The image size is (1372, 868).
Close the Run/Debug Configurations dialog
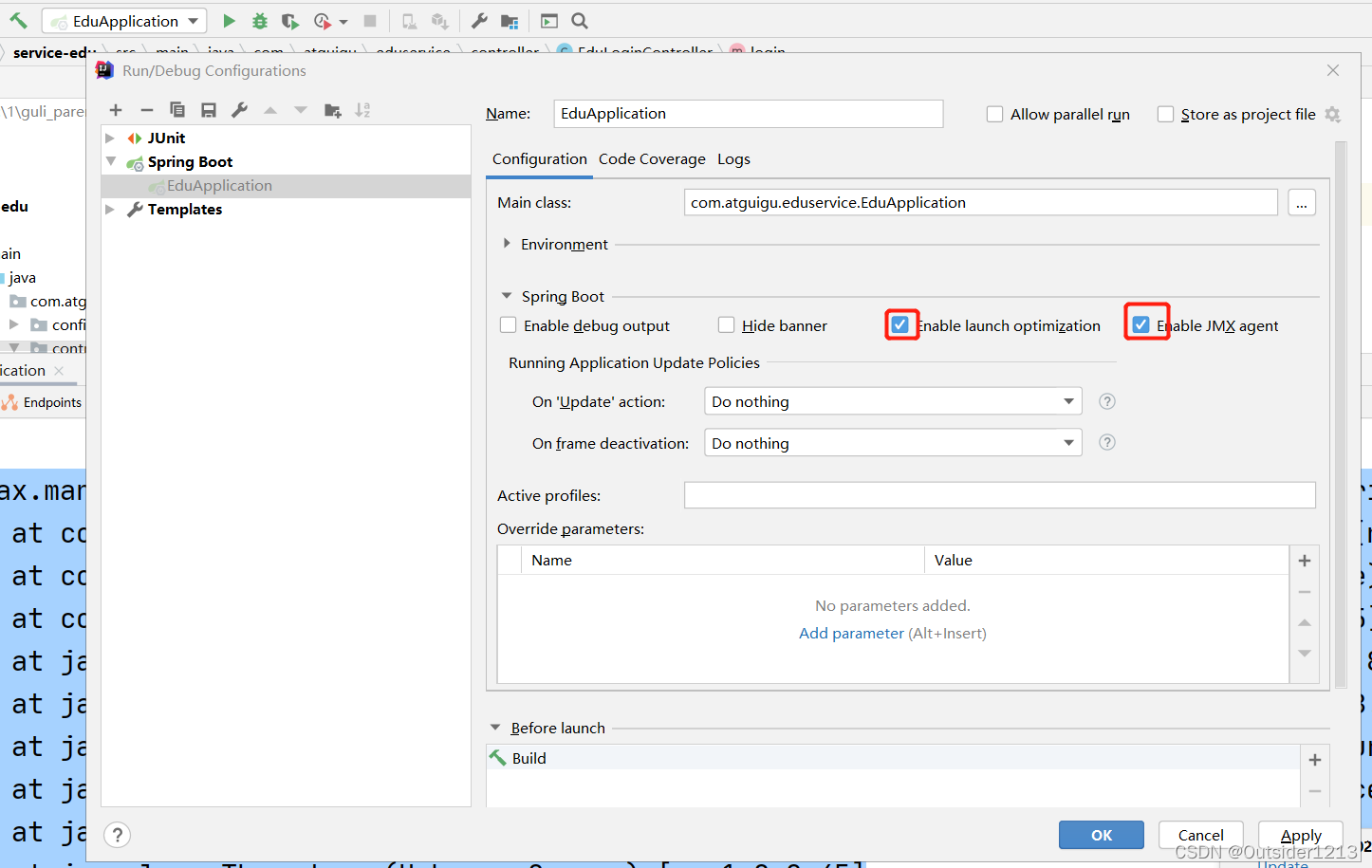1333,70
